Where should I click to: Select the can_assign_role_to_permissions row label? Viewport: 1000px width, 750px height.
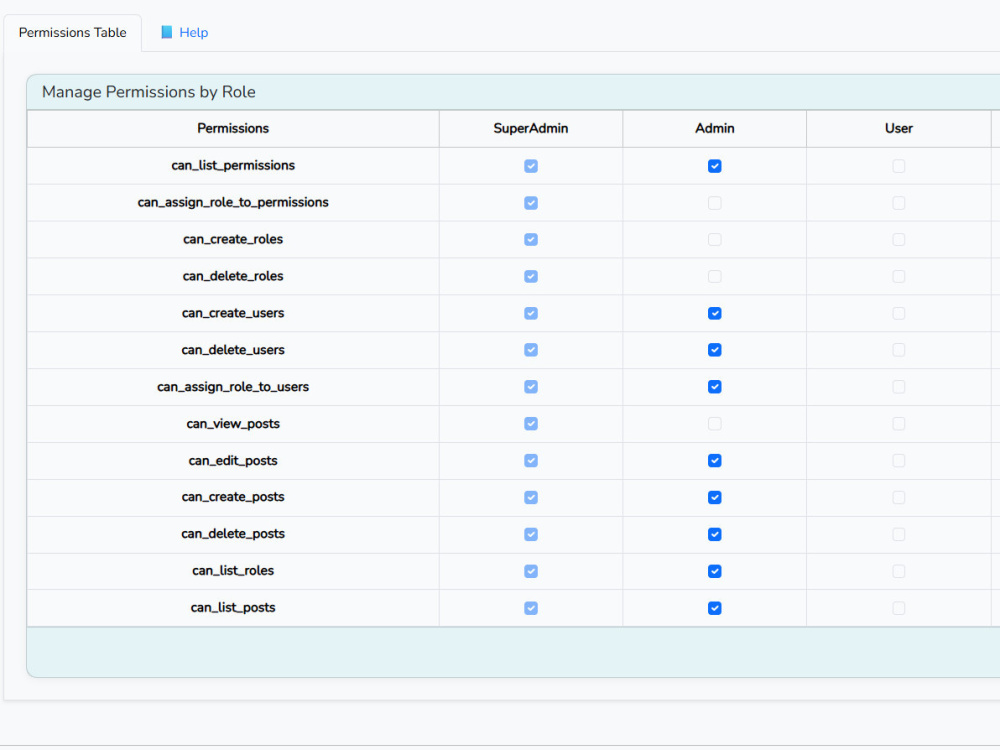pos(233,203)
